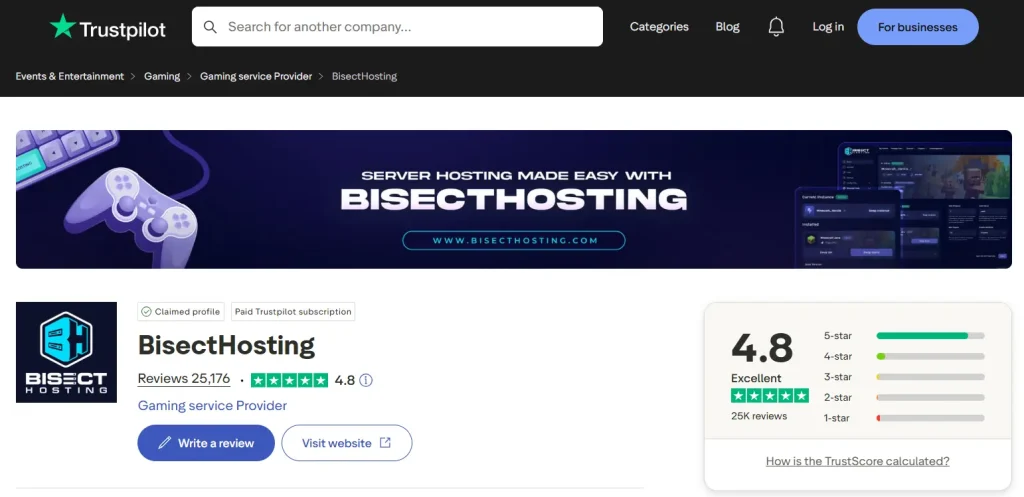The height and width of the screenshot is (497, 1024).
Task: Click the green stars beside Reviews 25,176
Action: click(x=289, y=380)
